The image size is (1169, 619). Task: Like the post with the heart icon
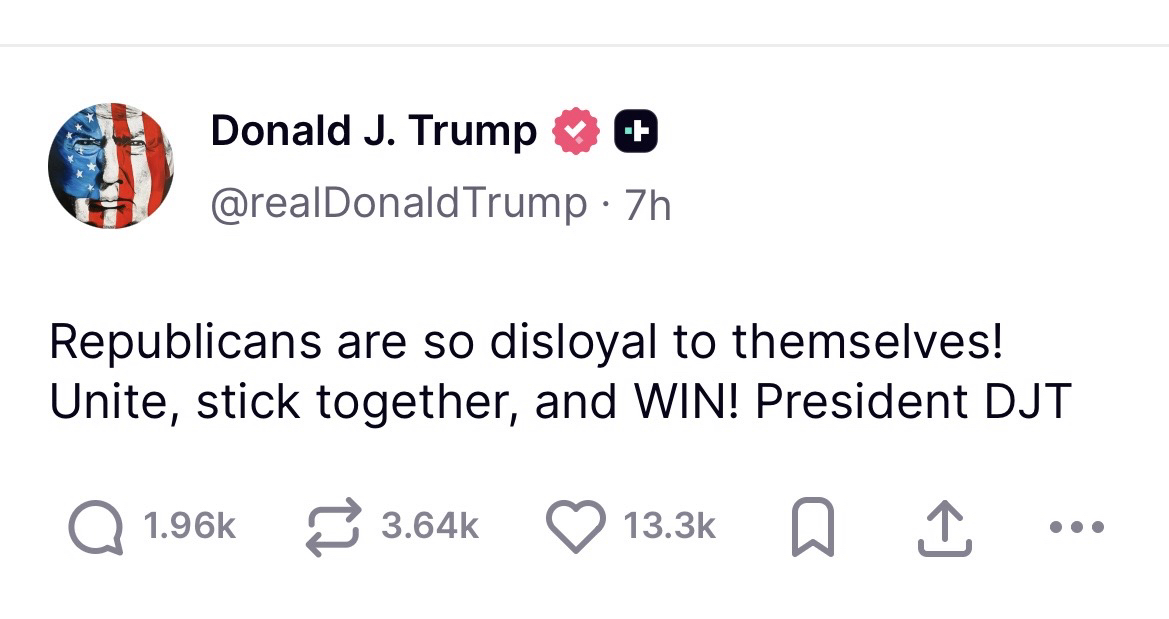tap(576, 527)
